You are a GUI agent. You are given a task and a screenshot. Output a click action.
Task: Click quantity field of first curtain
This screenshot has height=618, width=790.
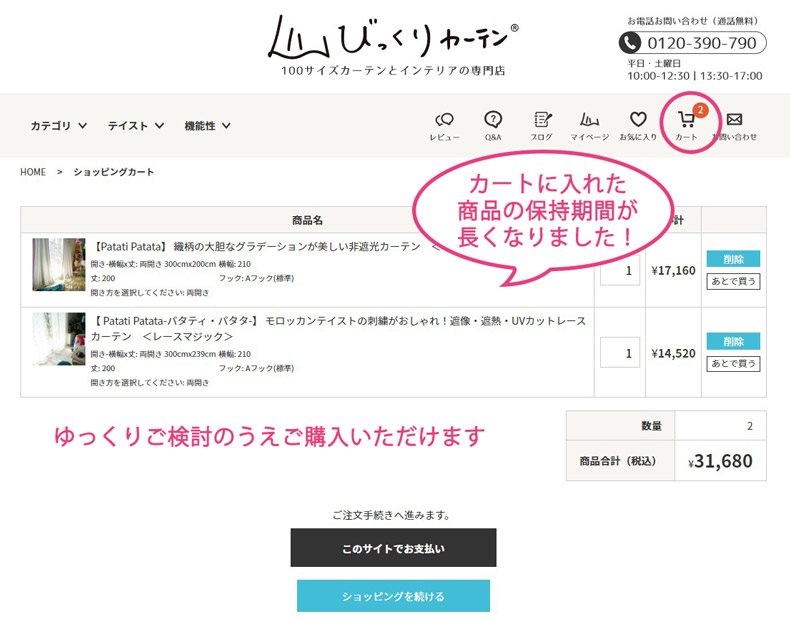click(619, 270)
